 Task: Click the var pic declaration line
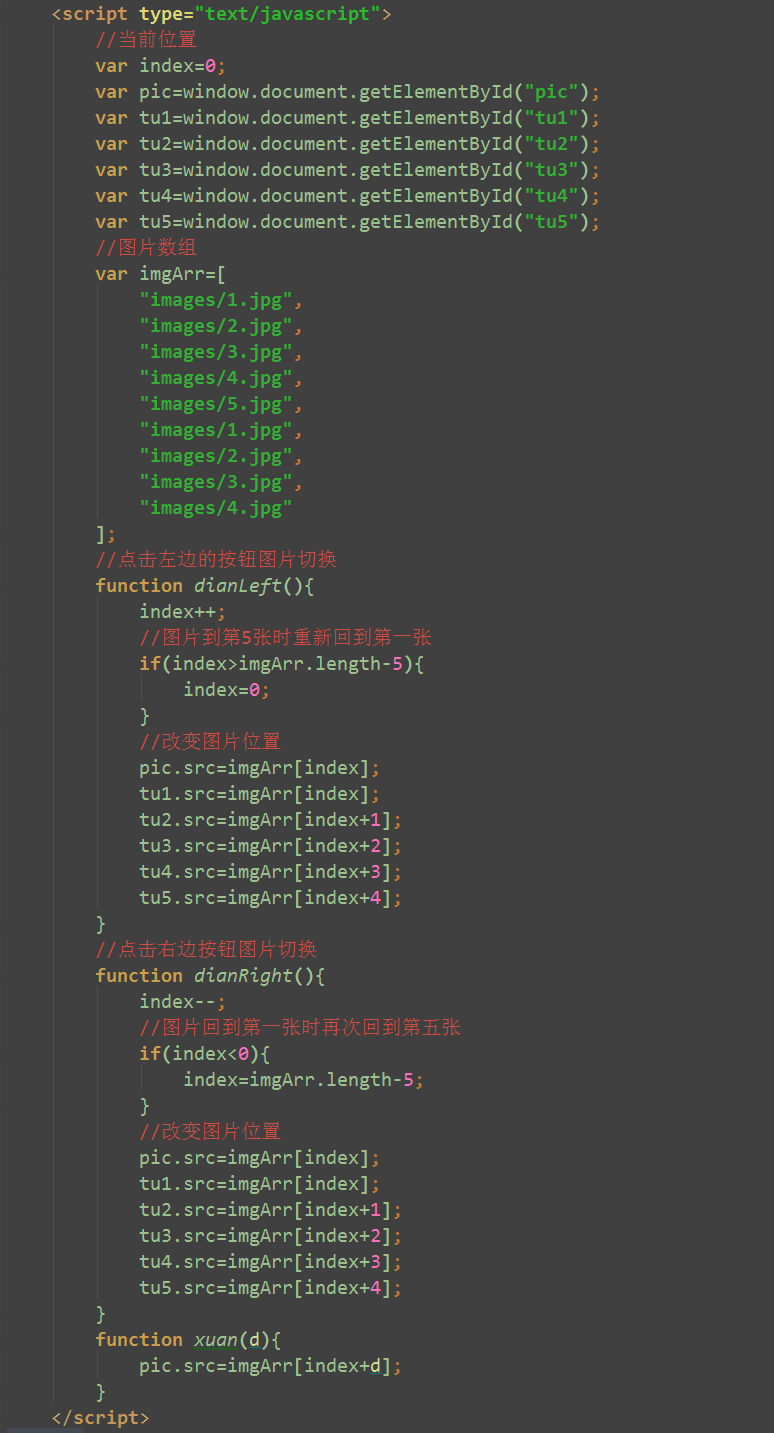pos(348,92)
